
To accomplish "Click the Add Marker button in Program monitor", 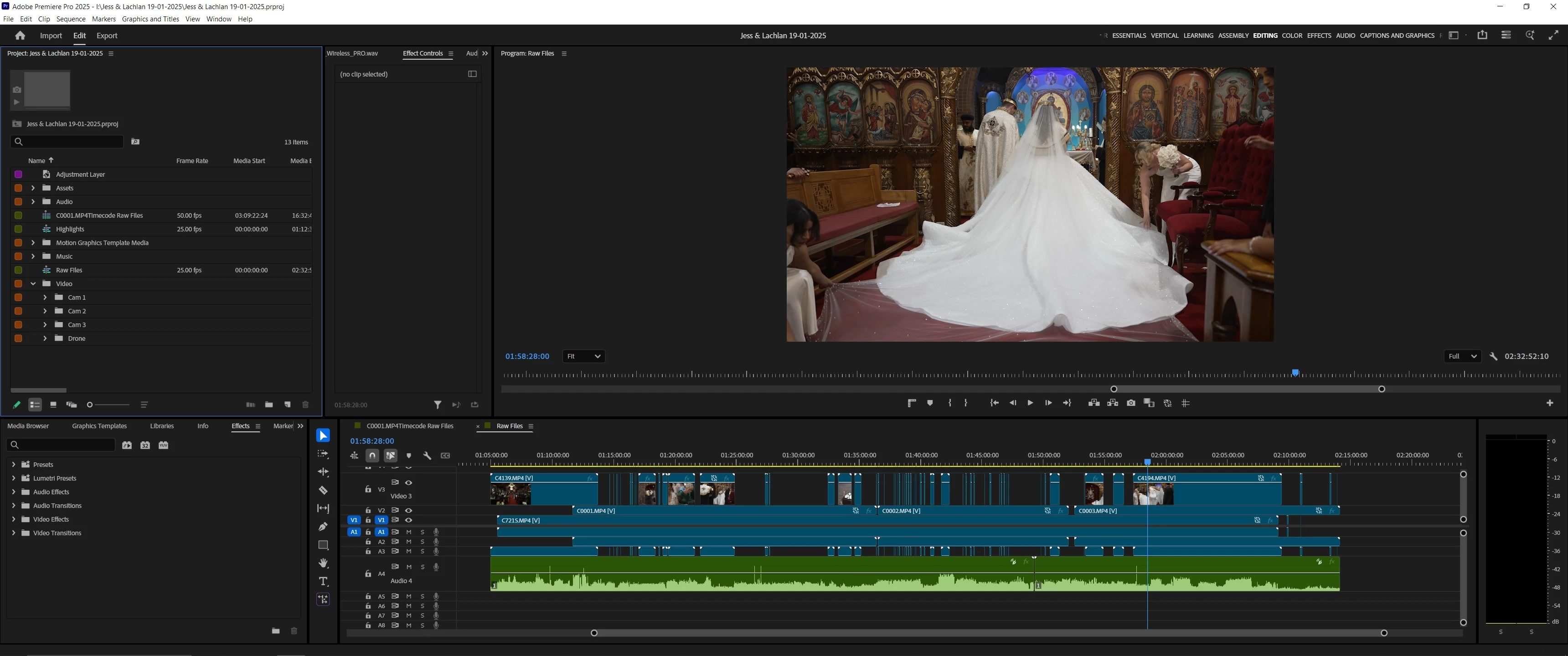I will [x=929, y=403].
